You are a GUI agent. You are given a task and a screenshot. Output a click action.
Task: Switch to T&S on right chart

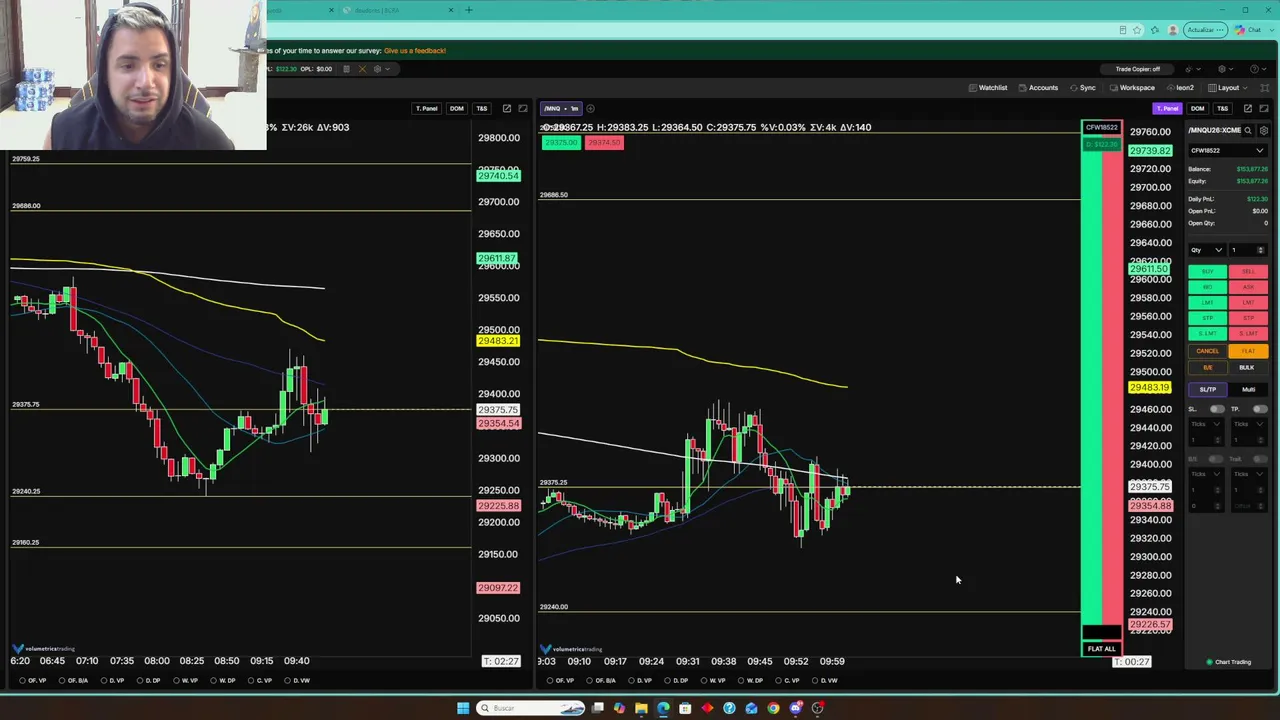pos(1222,108)
